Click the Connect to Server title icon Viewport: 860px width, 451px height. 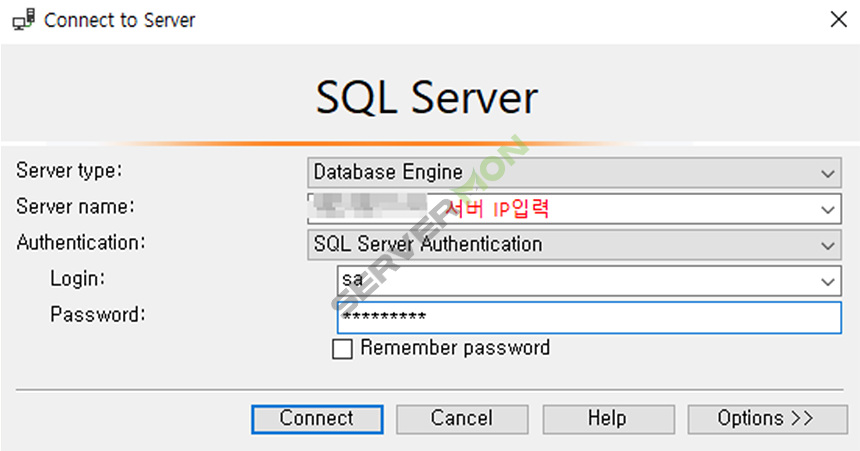pos(24,20)
